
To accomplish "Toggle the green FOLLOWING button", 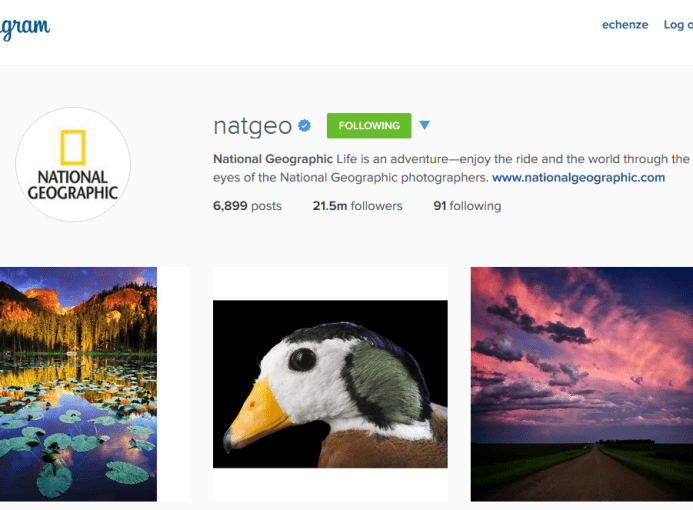I will tap(369, 126).
